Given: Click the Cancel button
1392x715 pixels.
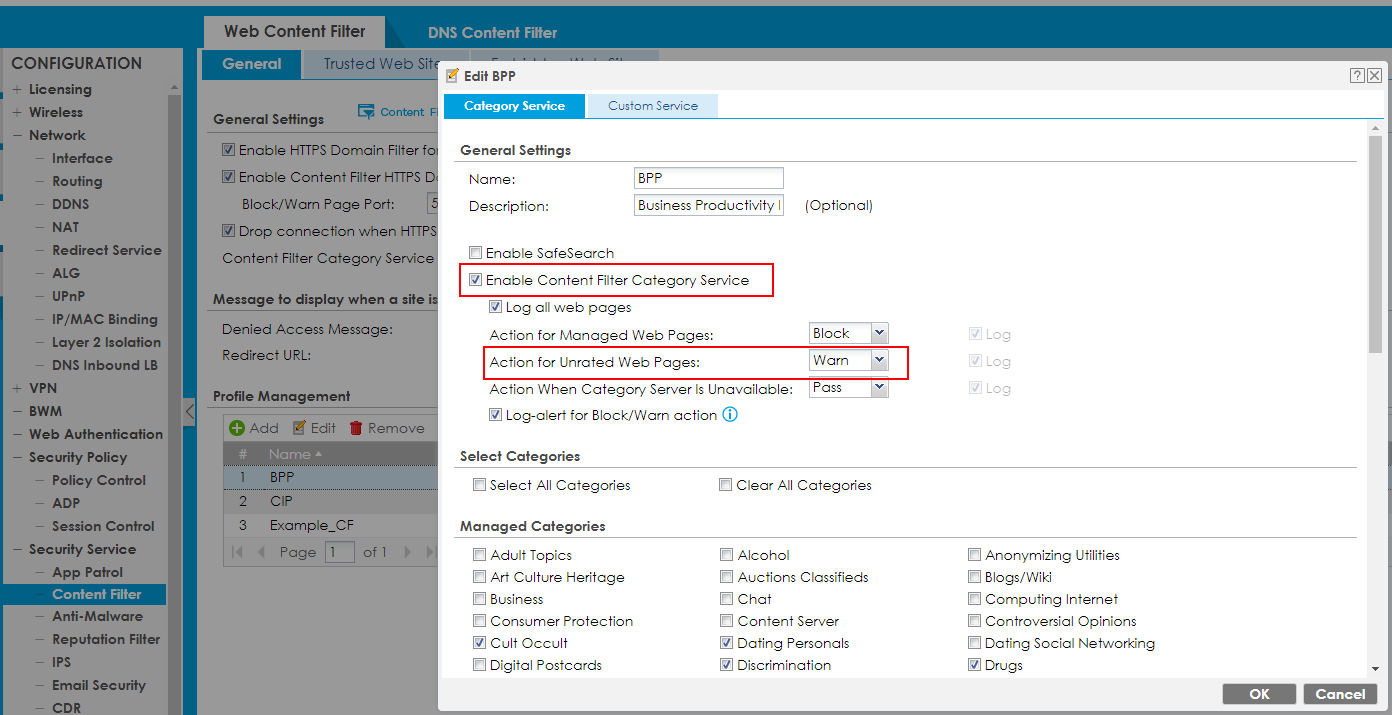Looking at the screenshot, I should (x=1339, y=693).
